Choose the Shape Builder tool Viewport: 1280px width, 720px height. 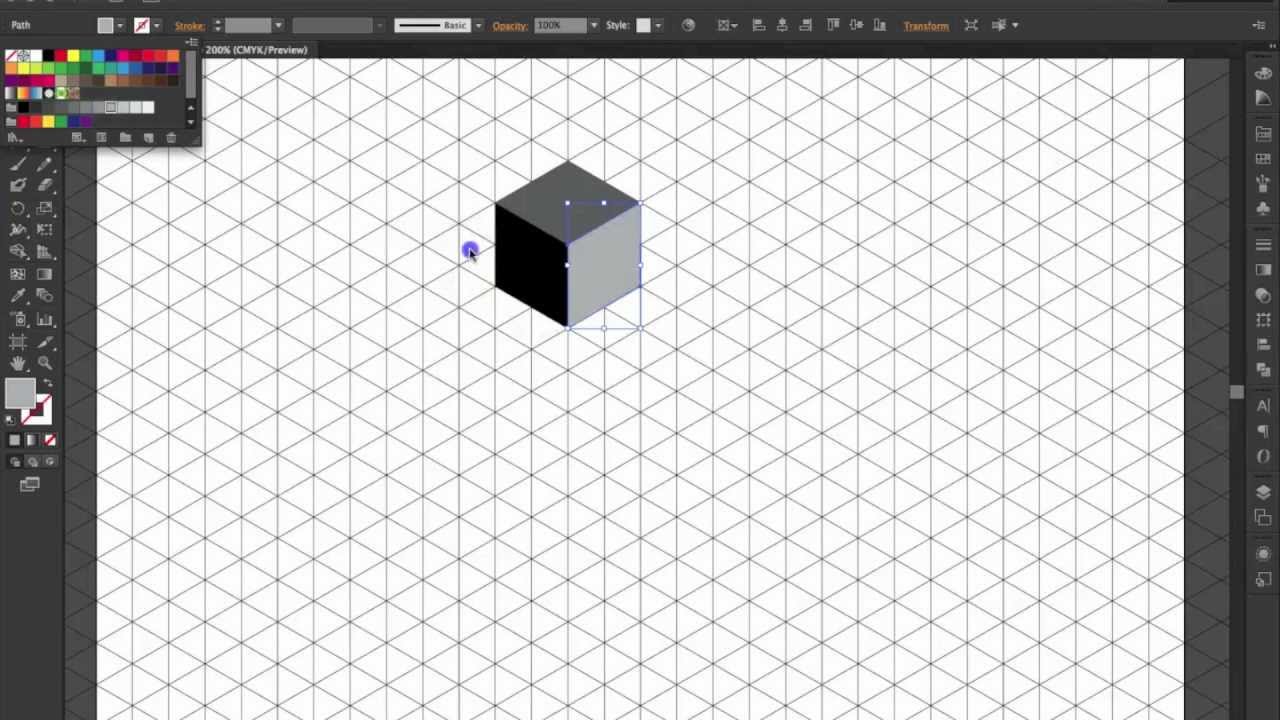(18, 252)
